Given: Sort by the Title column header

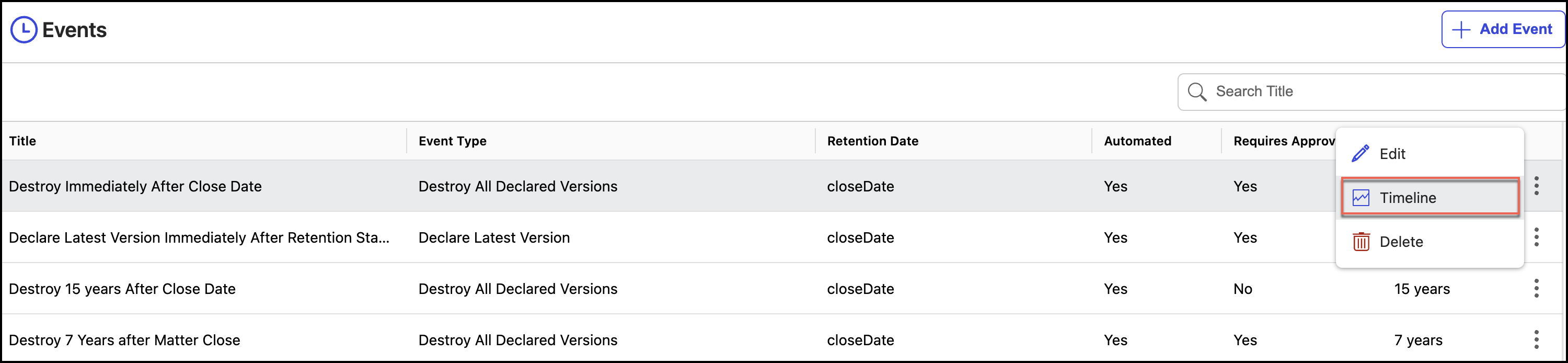Looking at the screenshot, I should point(22,141).
